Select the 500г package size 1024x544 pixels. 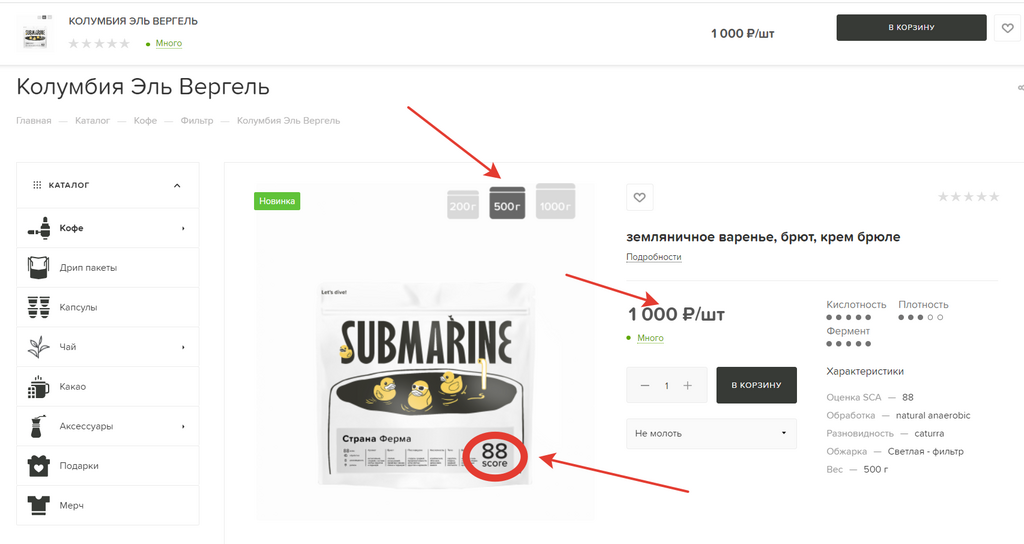507,203
